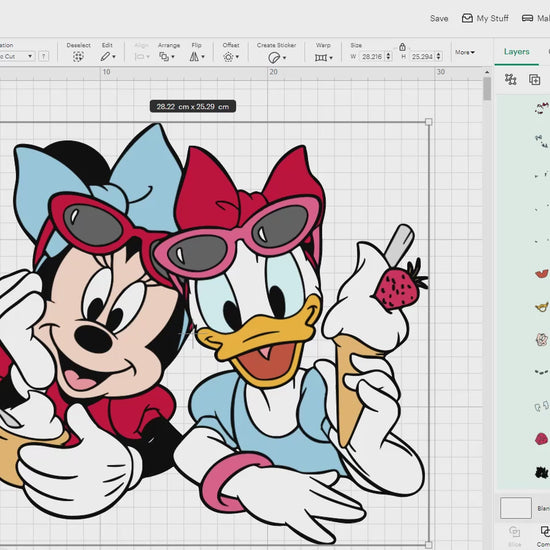Expand the Edit dropdown arrow
Screen dimensions: 550x550
tap(114, 57)
